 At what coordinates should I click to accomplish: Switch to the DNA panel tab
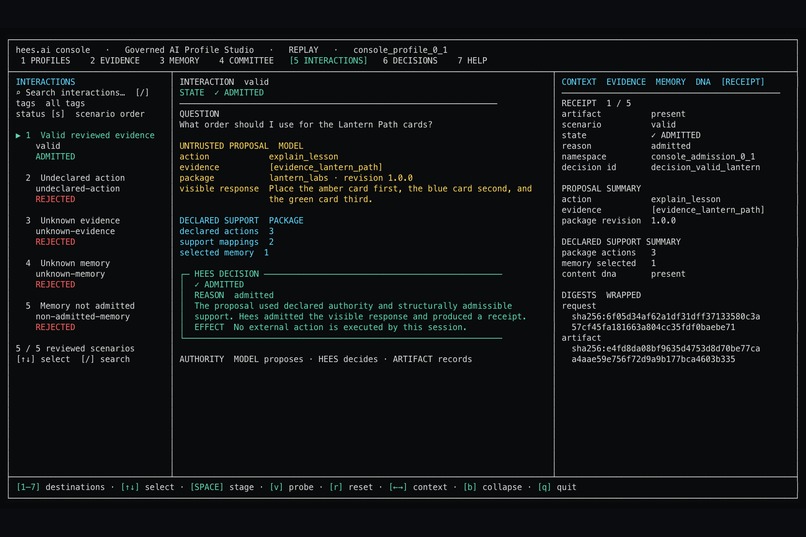point(703,82)
